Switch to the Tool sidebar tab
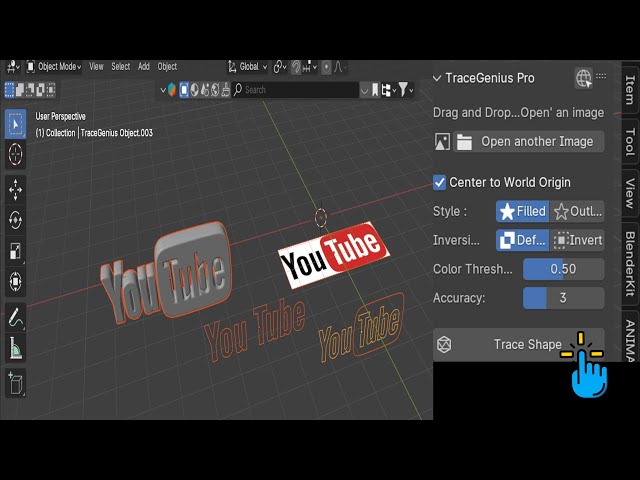Viewport: 640px width, 480px height. coord(630,142)
